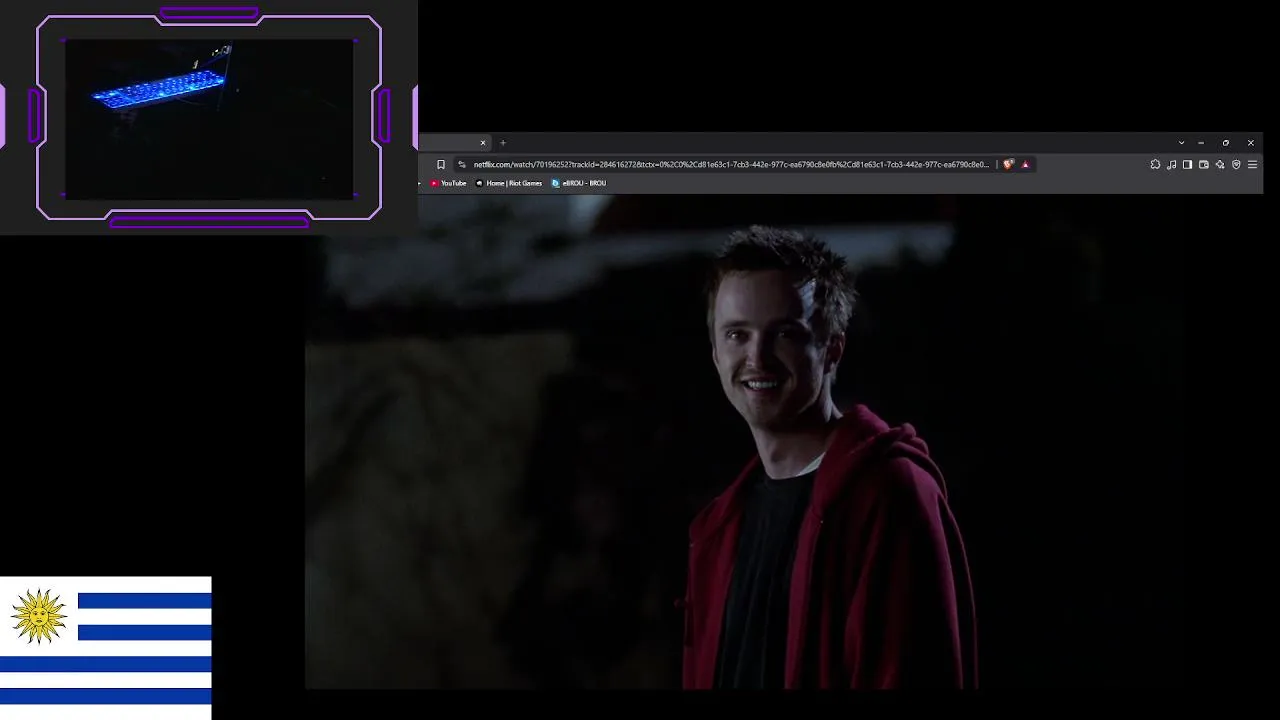
Task: View site information icon beside the URL
Action: pyautogui.click(x=462, y=165)
